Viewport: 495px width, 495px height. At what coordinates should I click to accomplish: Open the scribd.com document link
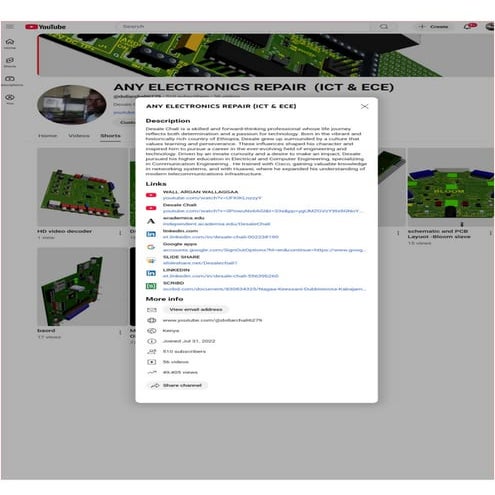coord(264,289)
